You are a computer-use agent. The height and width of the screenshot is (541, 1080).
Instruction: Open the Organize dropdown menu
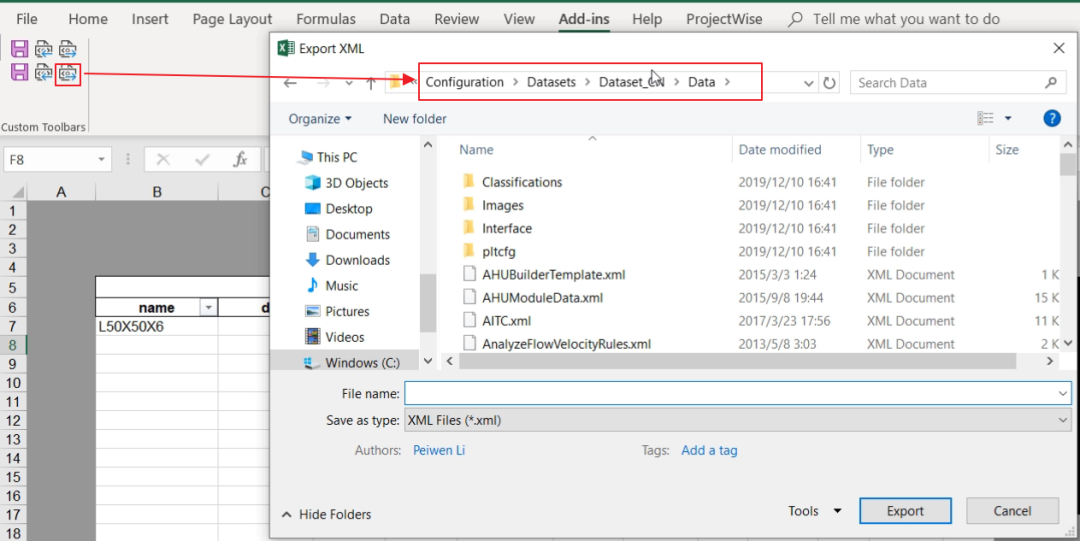coord(320,119)
